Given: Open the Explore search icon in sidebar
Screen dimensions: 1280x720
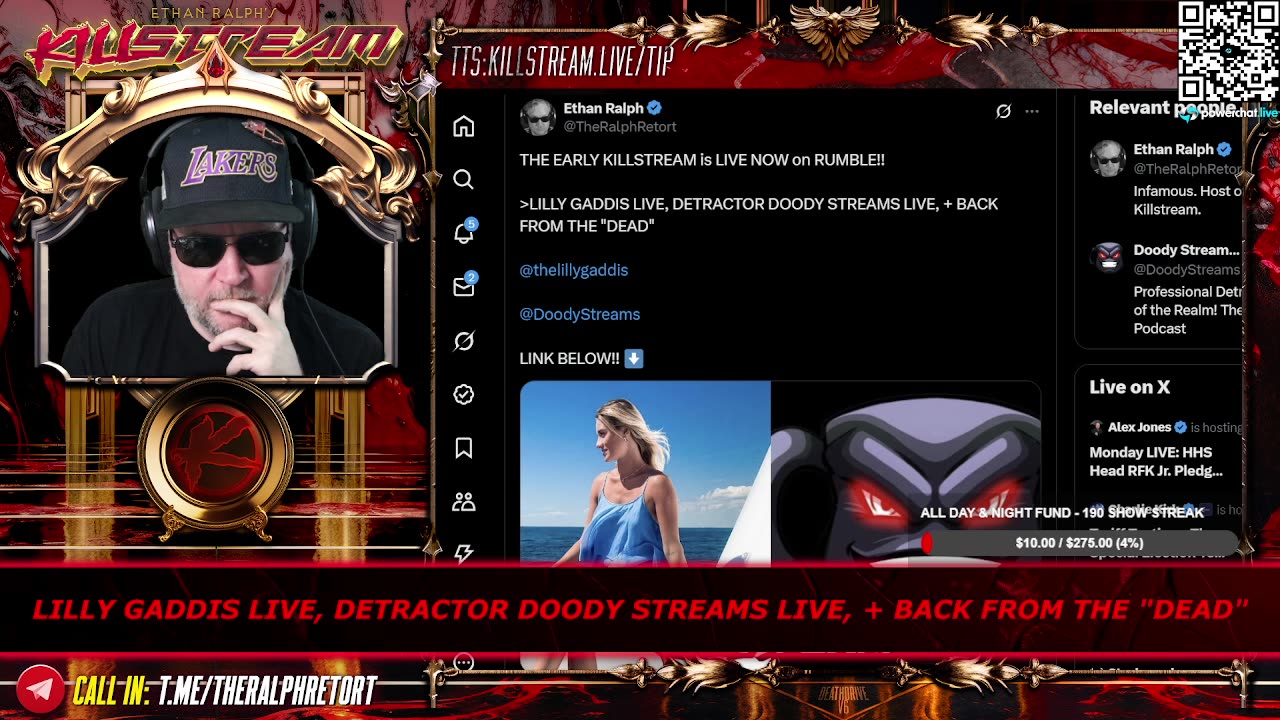Looking at the screenshot, I should (463, 179).
